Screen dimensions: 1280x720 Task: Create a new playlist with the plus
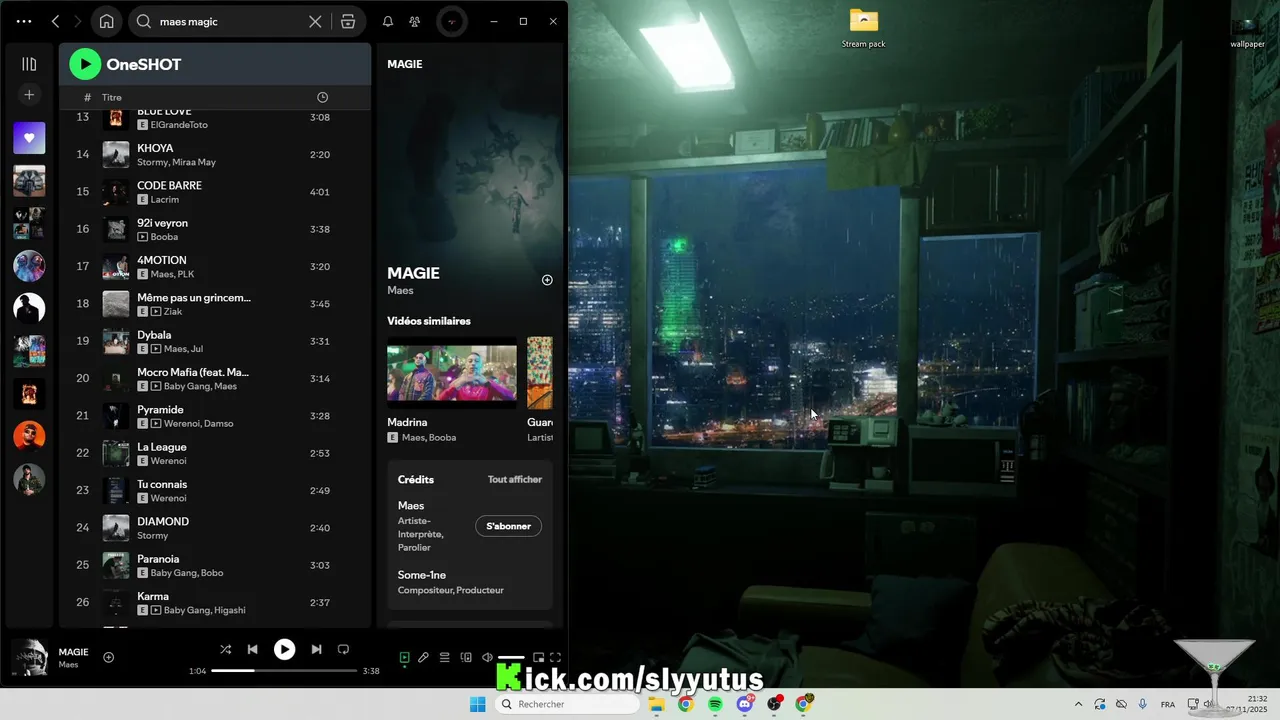(x=29, y=95)
